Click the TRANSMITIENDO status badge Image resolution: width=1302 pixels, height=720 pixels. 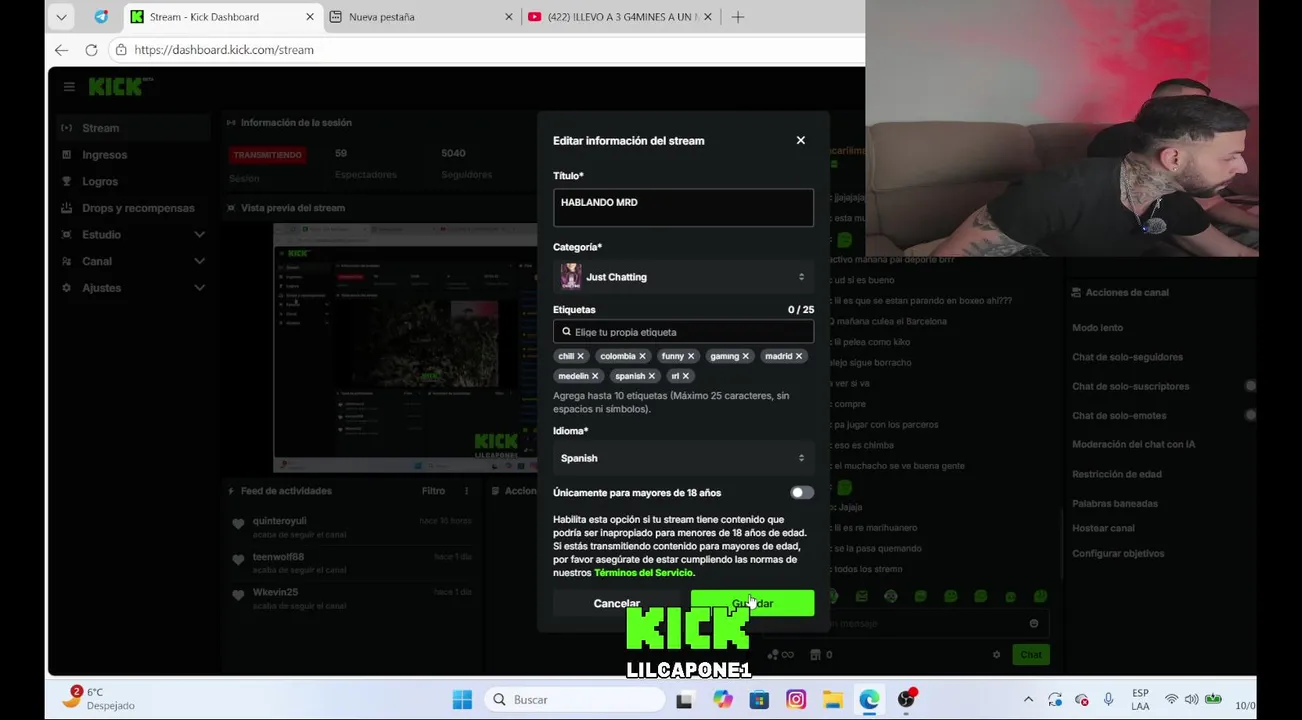267,156
